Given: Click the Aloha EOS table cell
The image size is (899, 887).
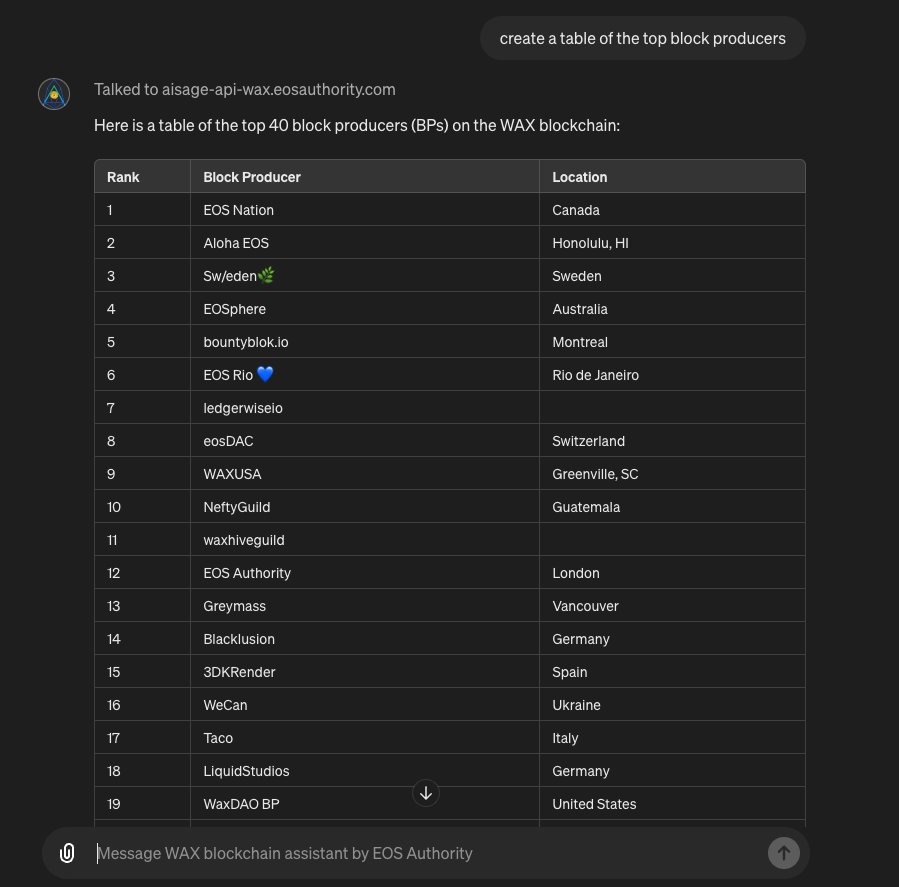Looking at the screenshot, I should pos(236,243).
